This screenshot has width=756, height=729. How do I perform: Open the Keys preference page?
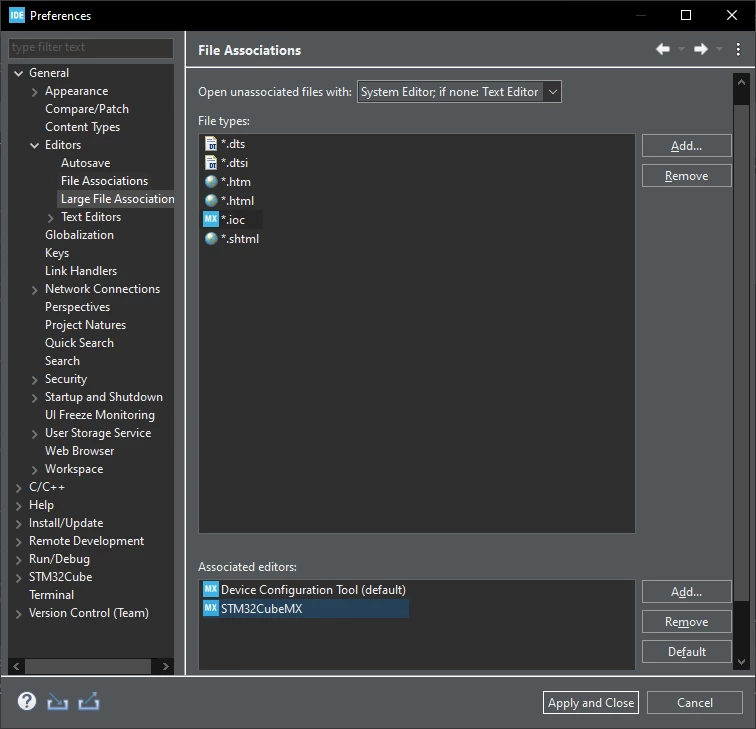point(57,253)
